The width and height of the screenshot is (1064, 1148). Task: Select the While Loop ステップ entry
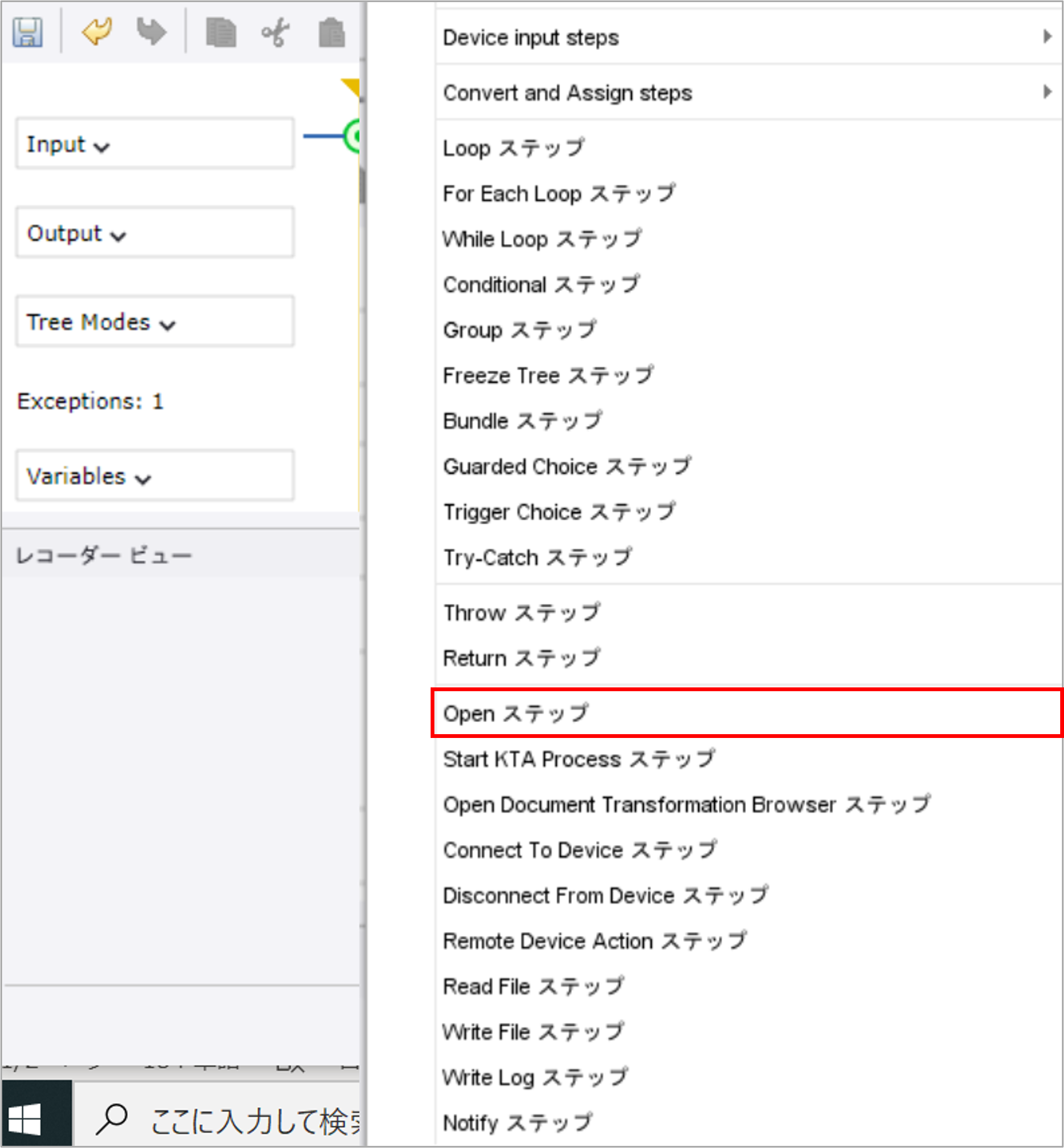point(543,239)
